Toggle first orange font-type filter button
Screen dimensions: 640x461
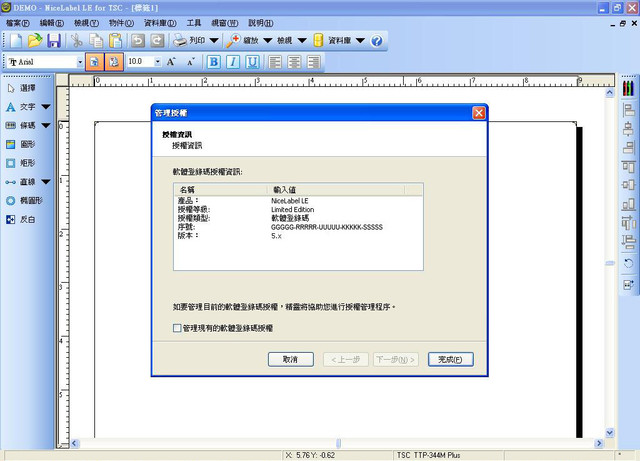point(95,62)
